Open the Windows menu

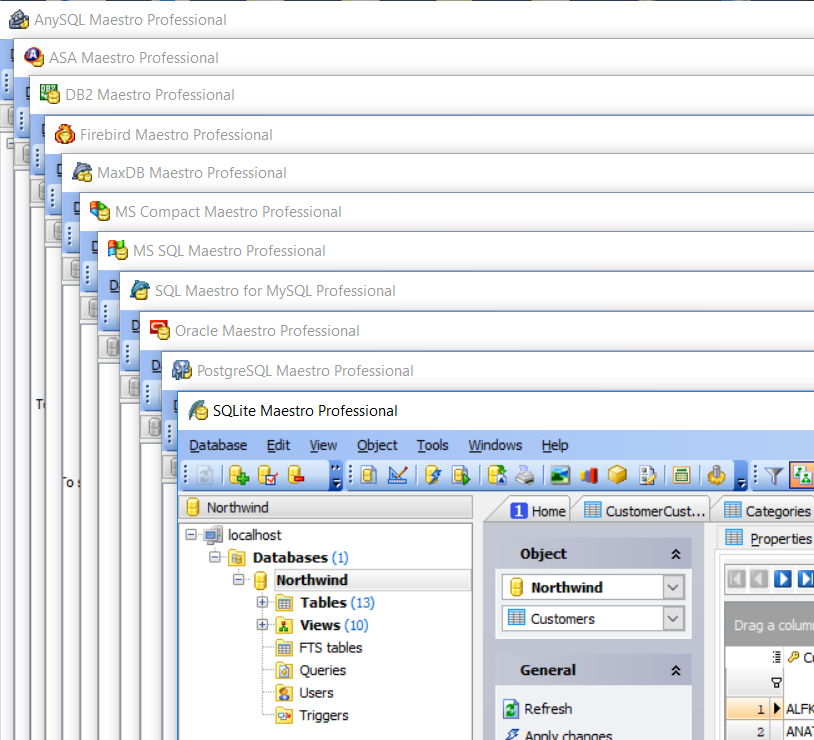pos(495,446)
